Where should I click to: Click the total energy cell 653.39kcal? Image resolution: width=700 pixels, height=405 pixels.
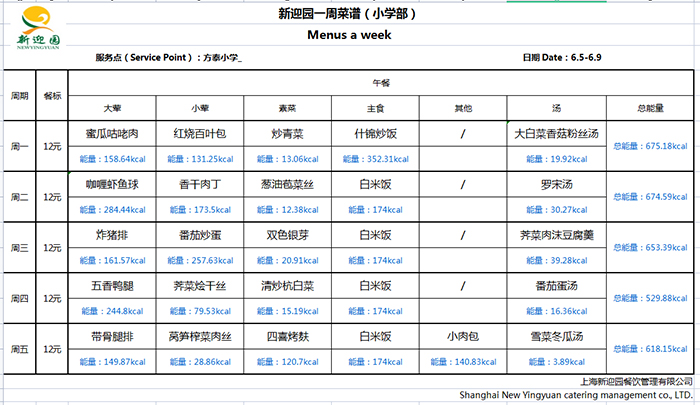(650, 248)
